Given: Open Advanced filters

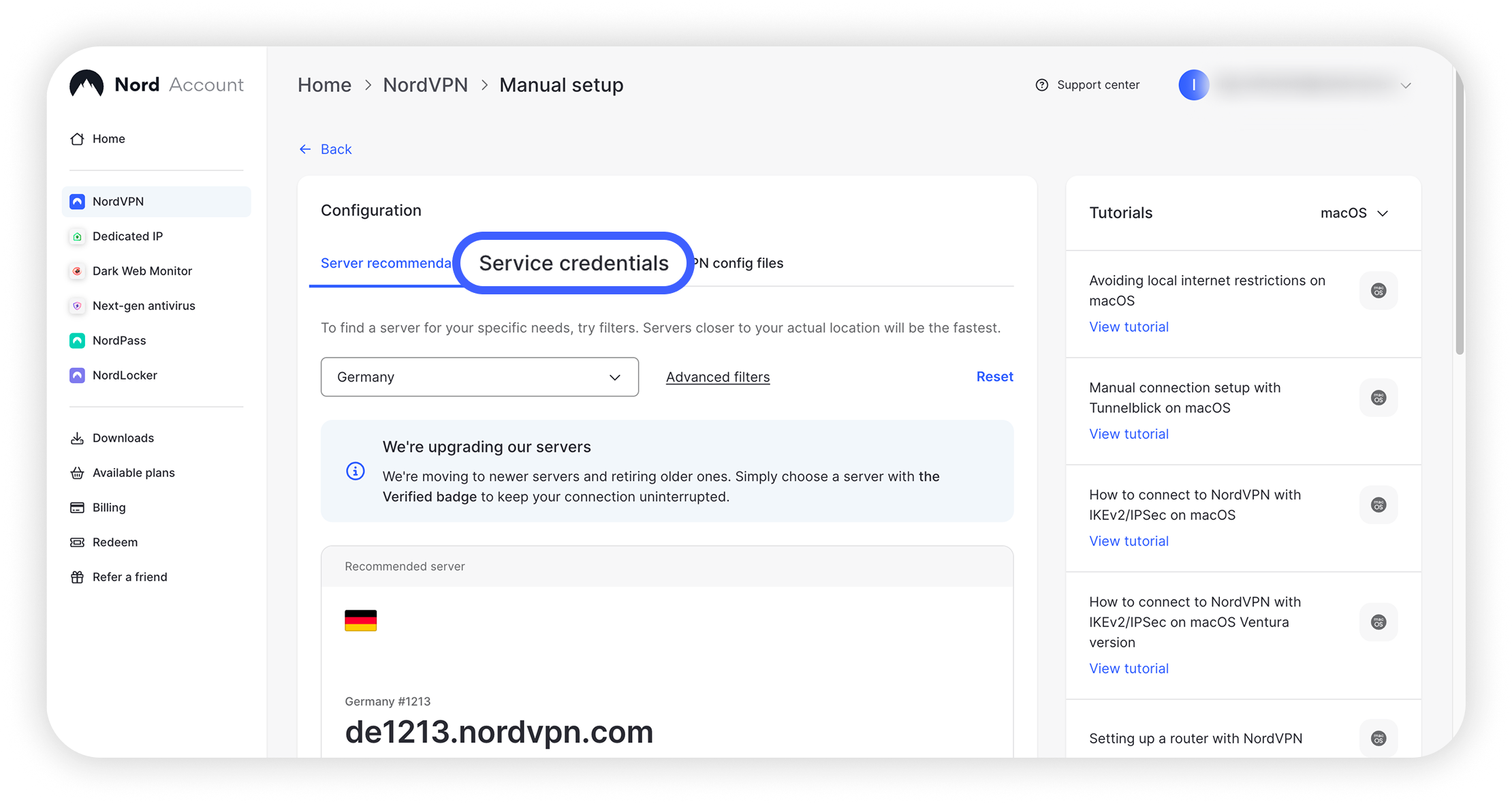Looking at the screenshot, I should [x=718, y=377].
